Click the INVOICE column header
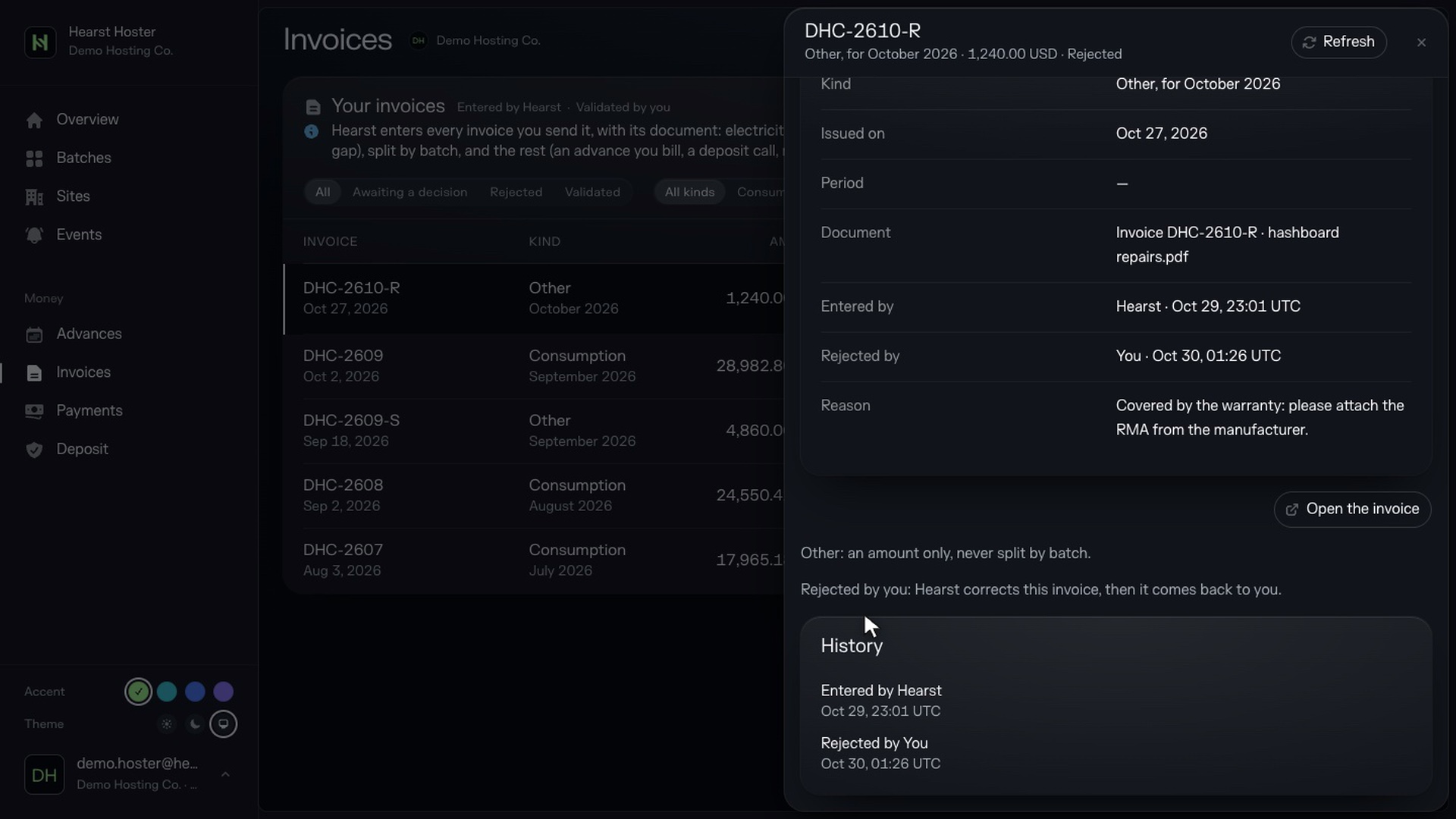The image size is (1456, 819). (x=330, y=241)
